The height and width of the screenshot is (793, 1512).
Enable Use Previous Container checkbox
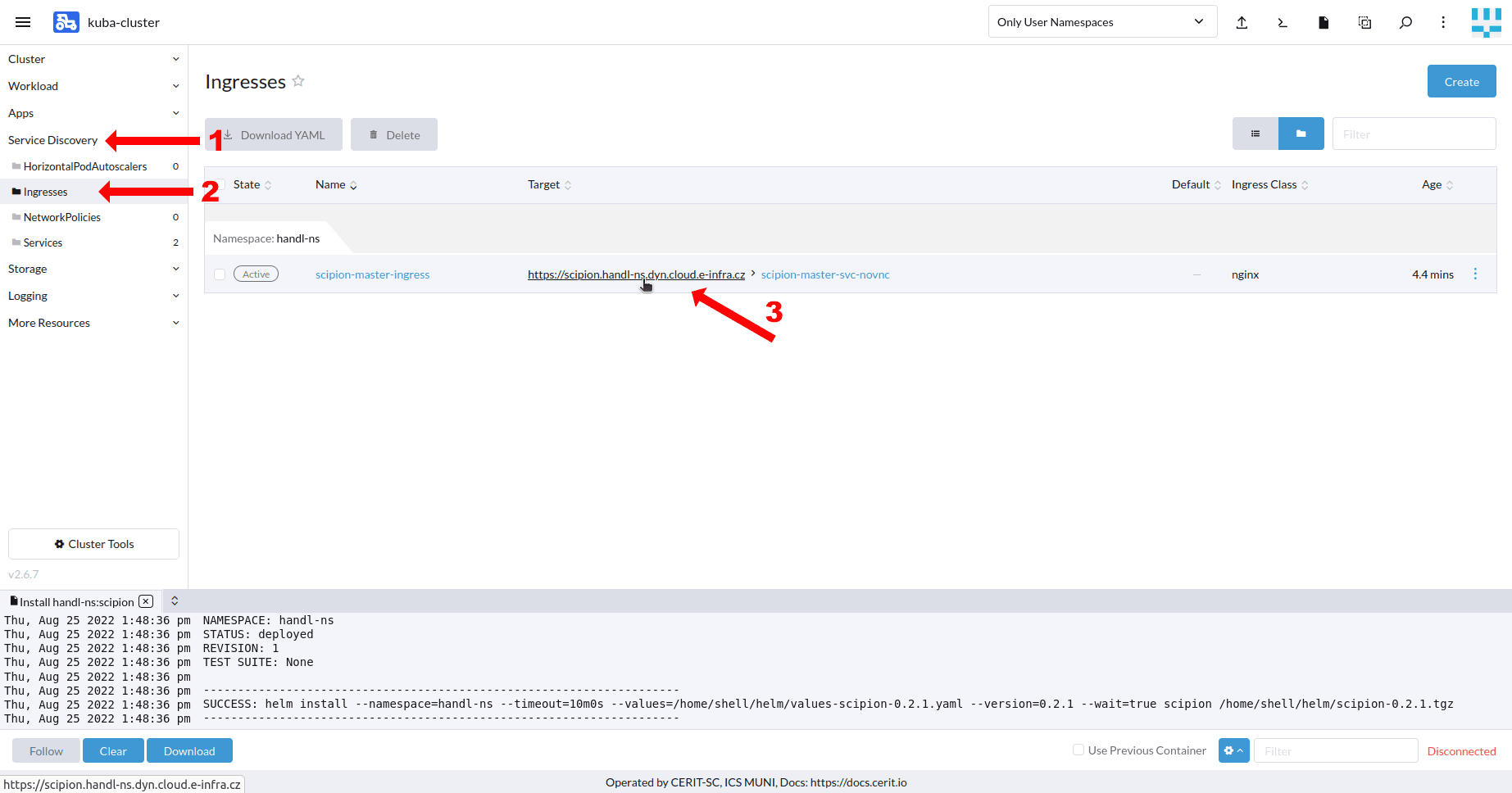pos(1078,750)
